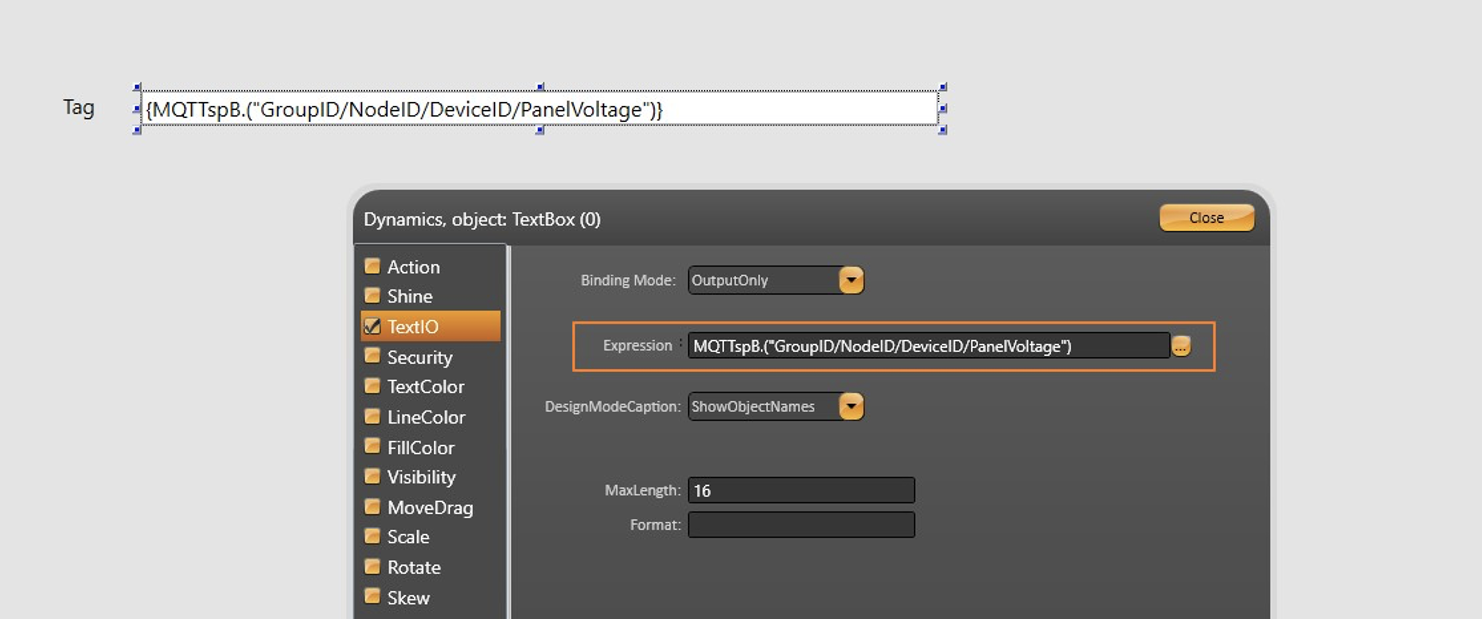This screenshot has height=620, width=1482.
Task: Select the Skew item in list
Action: (x=408, y=597)
